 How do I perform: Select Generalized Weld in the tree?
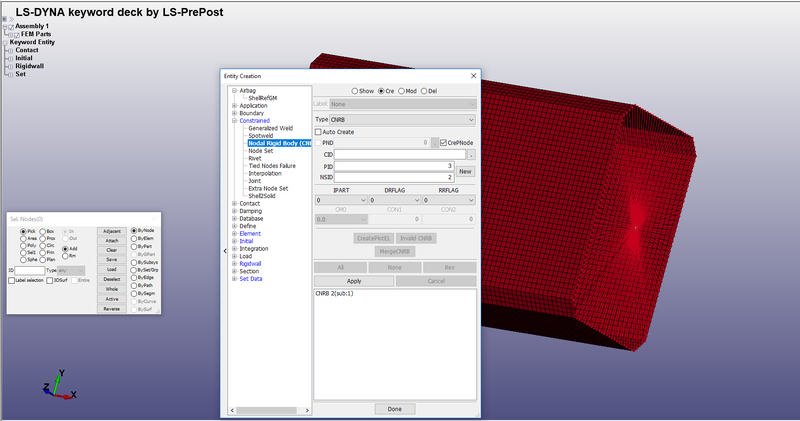point(270,128)
